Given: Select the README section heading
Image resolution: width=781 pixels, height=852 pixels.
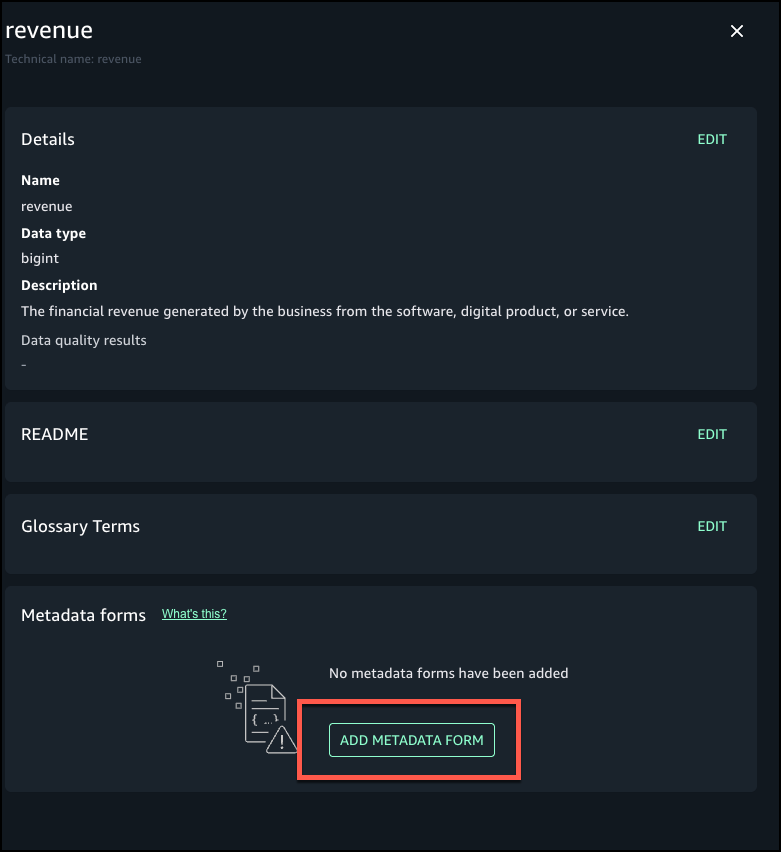Looking at the screenshot, I should coord(55,434).
